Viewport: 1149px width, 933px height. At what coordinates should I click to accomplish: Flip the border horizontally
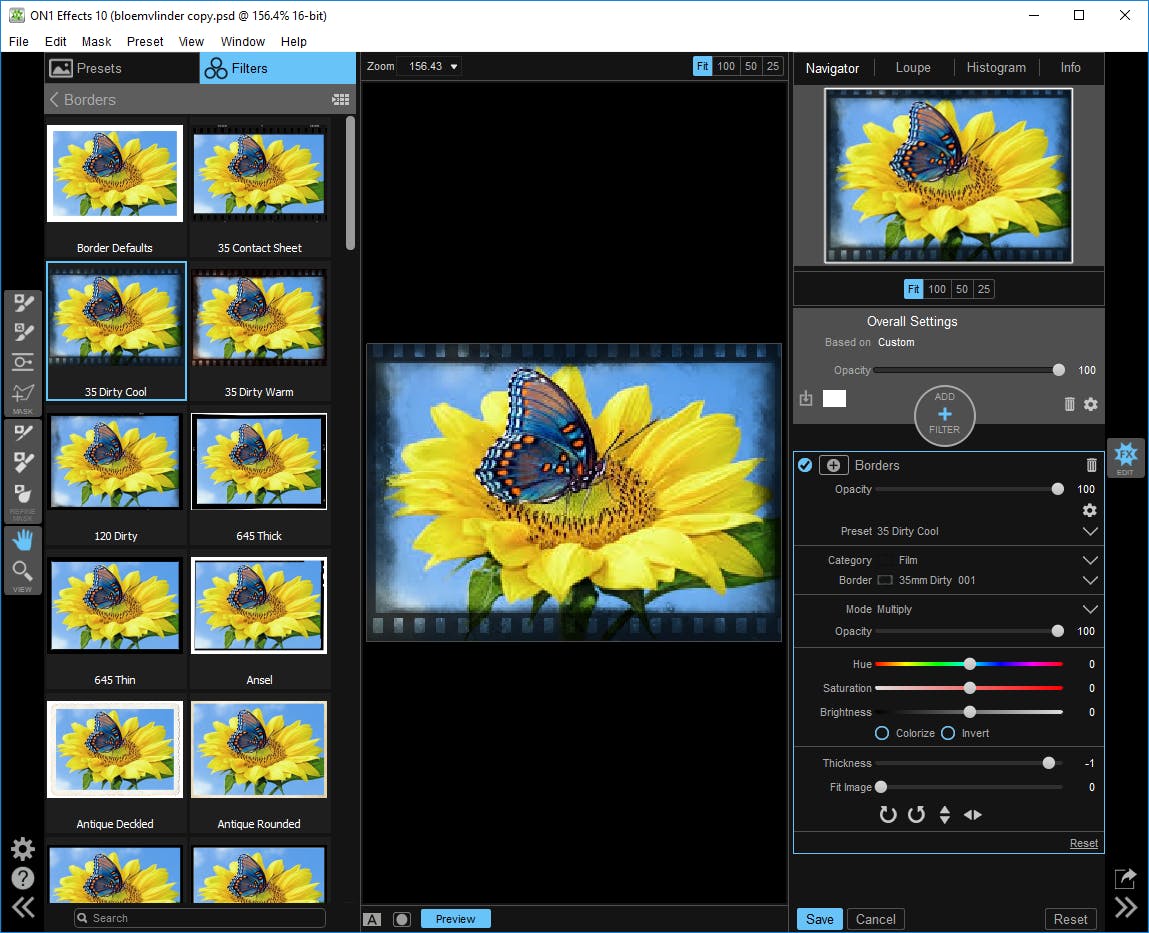(972, 815)
